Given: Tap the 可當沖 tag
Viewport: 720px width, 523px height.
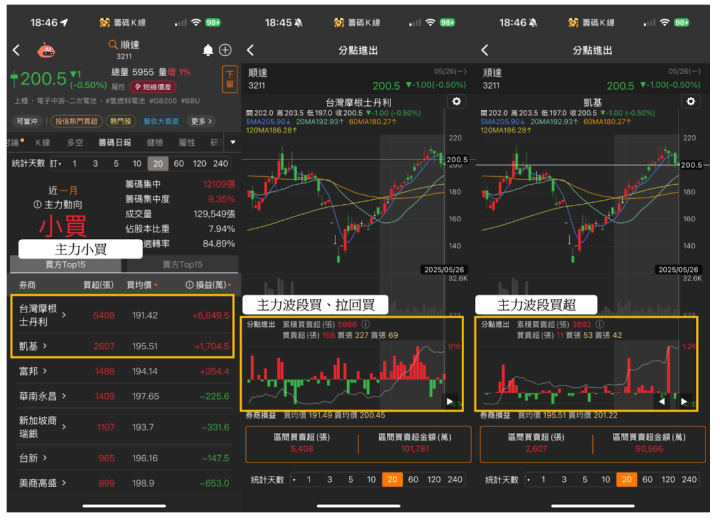Looking at the screenshot, I should coord(27,121).
